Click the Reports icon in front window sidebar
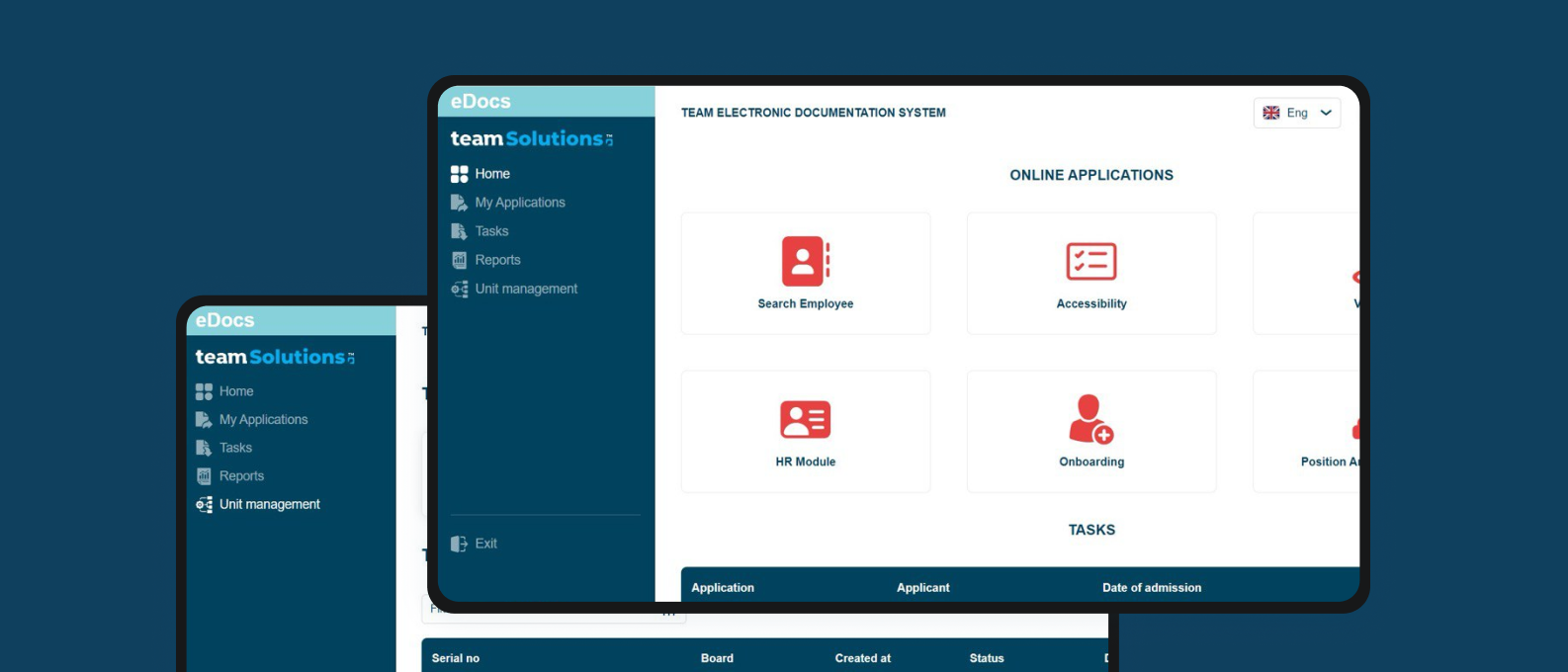1568x672 pixels. tap(459, 260)
